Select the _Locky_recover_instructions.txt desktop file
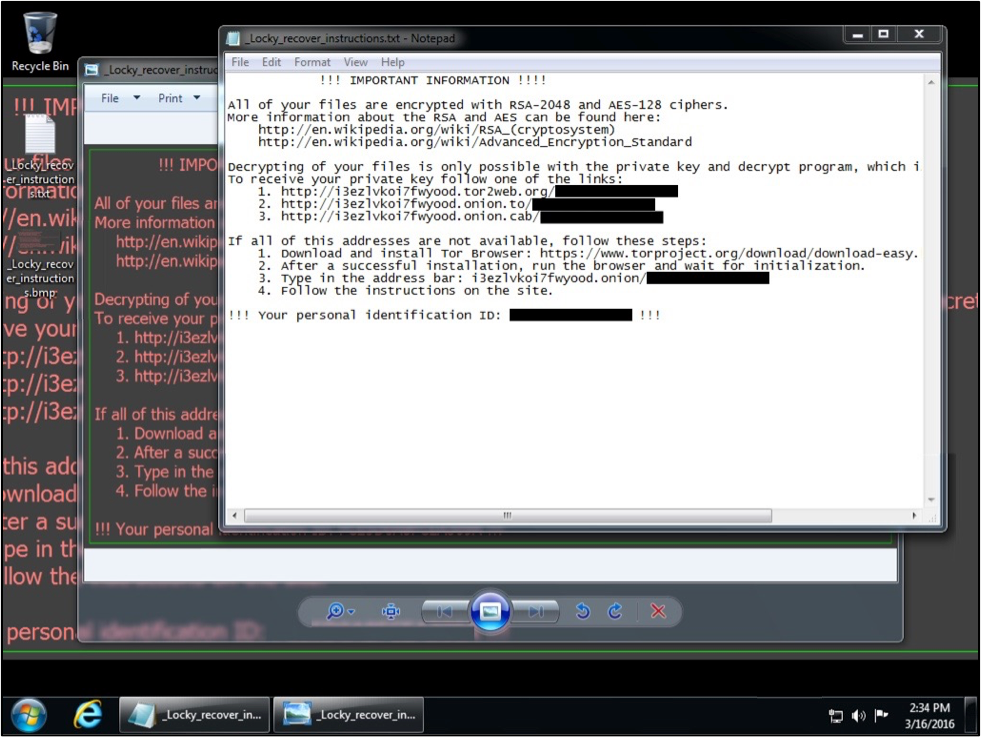This screenshot has height=737, width=981. (x=40, y=156)
